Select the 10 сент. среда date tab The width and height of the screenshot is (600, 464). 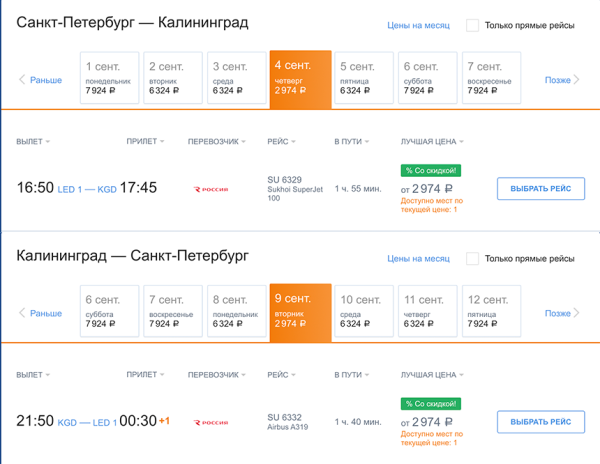coord(364,310)
